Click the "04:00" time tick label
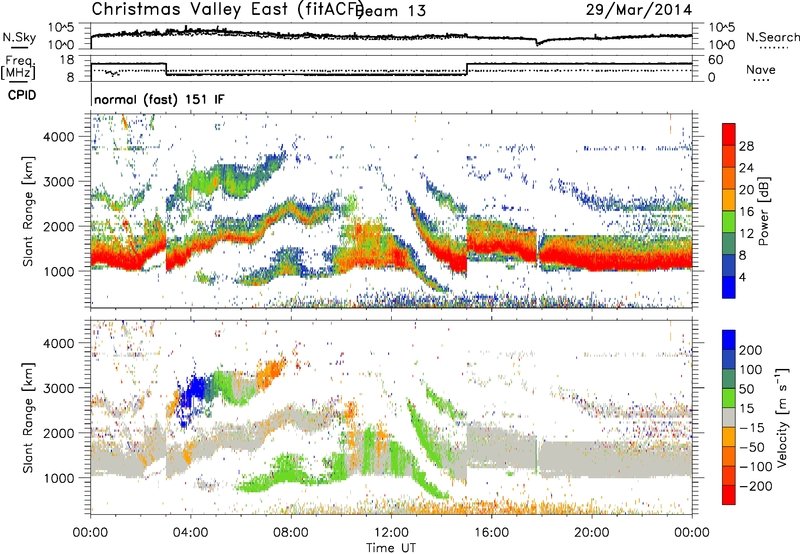The width and height of the screenshot is (800, 554). tap(191, 533)
